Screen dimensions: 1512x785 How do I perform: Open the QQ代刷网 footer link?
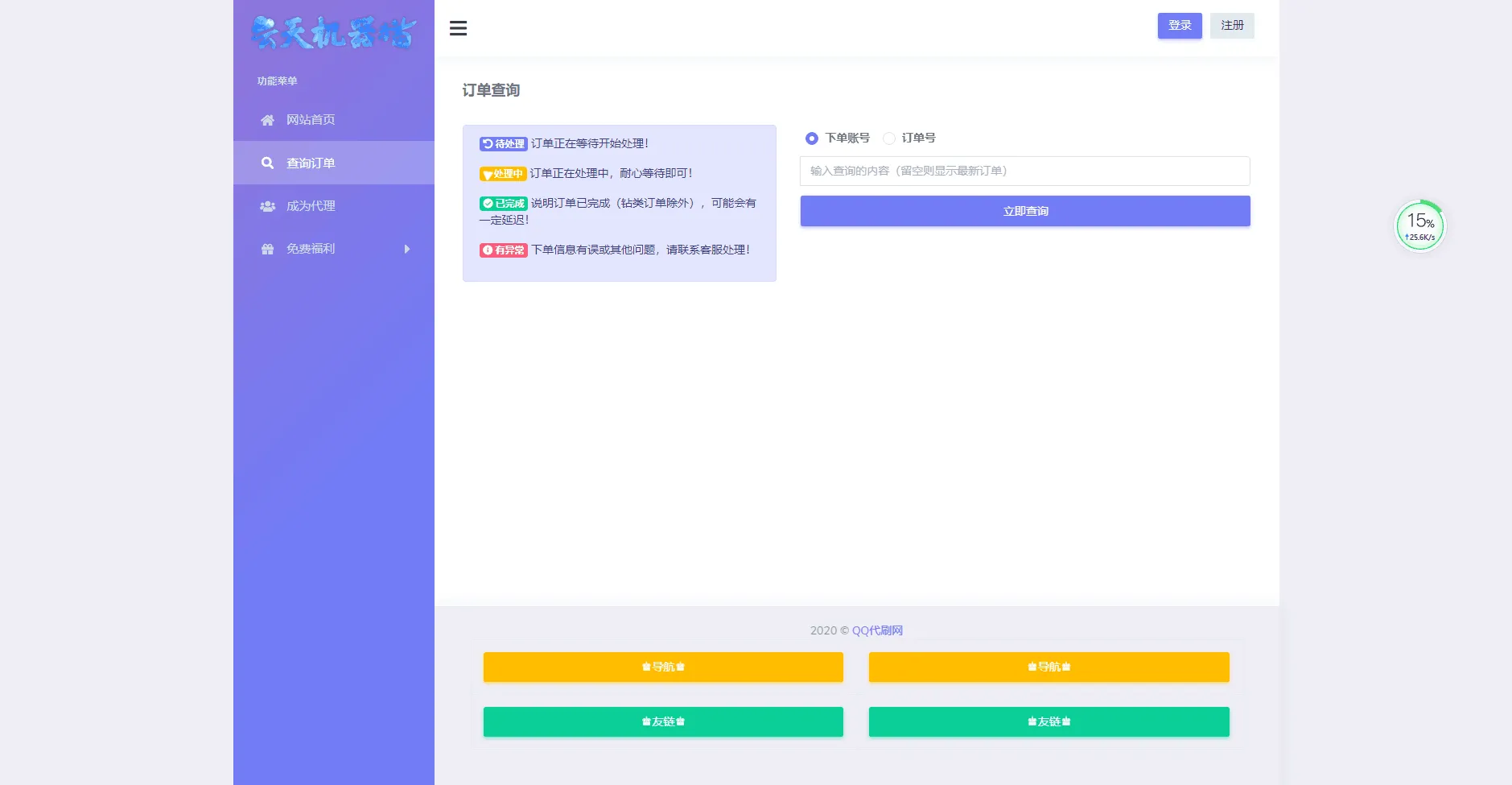coord(877,630)
